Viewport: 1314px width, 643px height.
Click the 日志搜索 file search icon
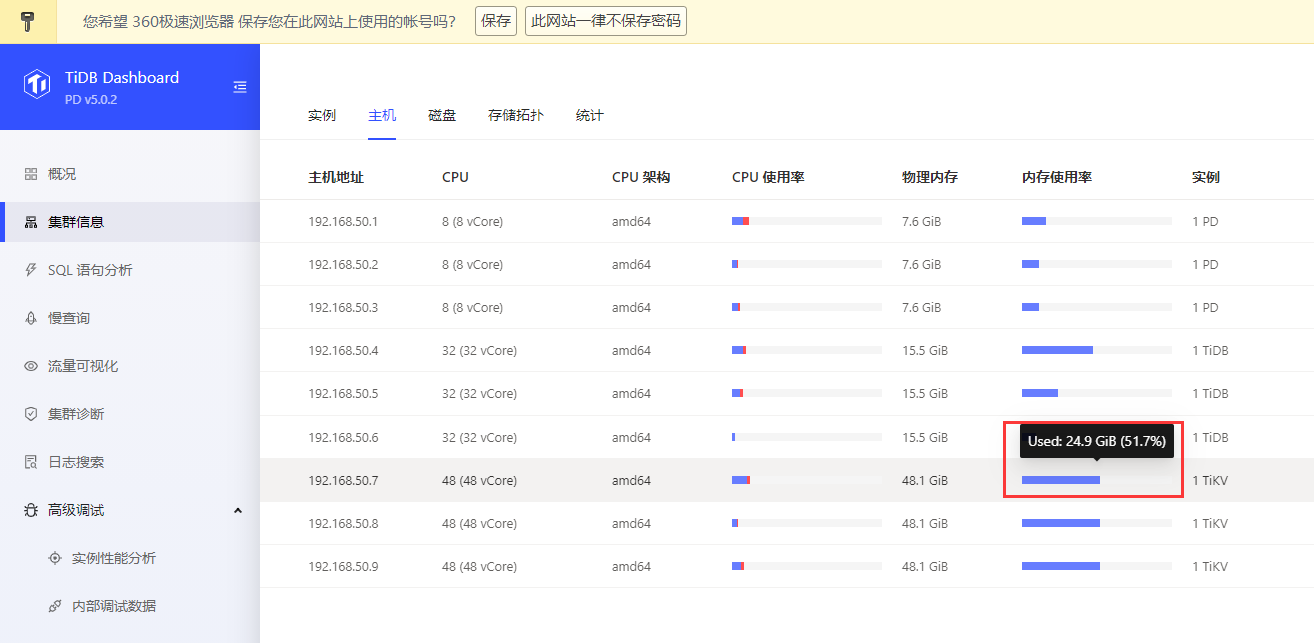click(x=31, y=462)
